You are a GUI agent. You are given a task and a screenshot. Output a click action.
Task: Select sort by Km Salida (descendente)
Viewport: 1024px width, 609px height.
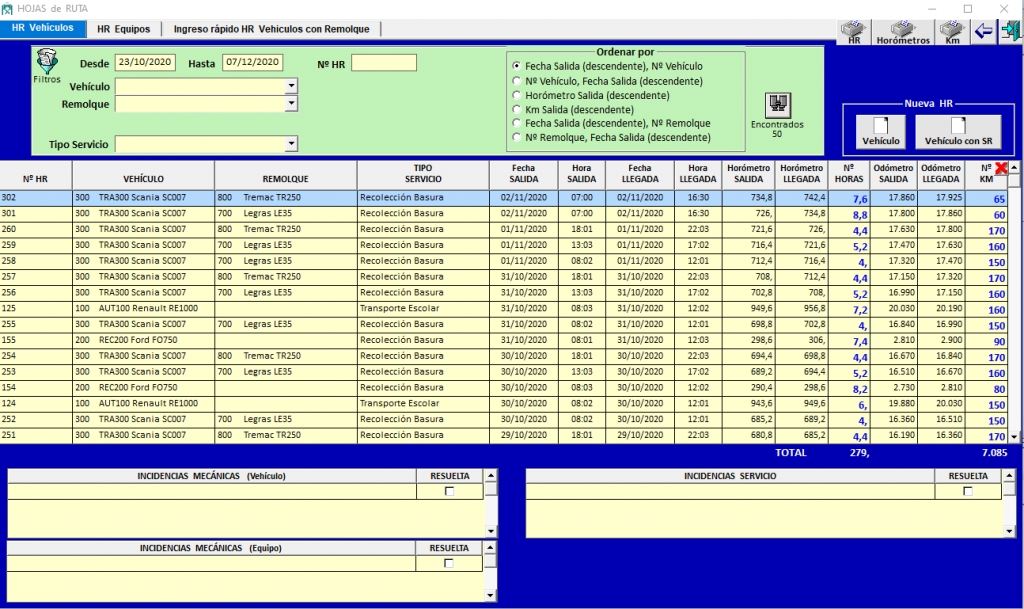(x=517, y=109)
